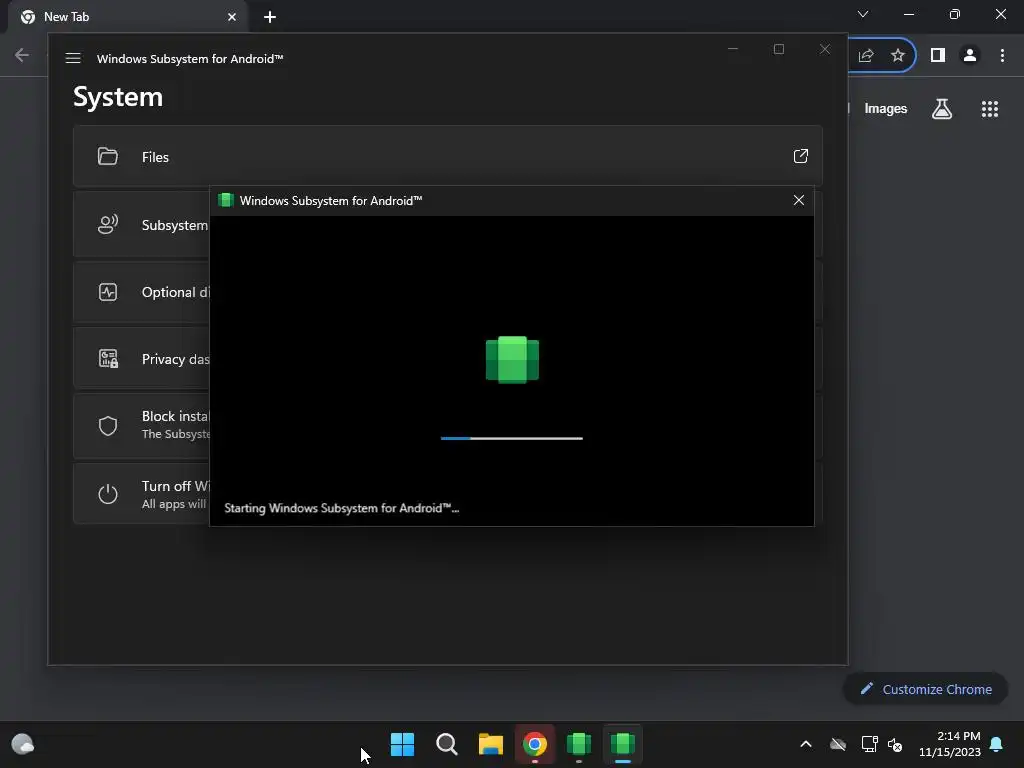The image size is (1024, 768).
Task: Click the green WSA logo in splash
Action: coord(512,360)
